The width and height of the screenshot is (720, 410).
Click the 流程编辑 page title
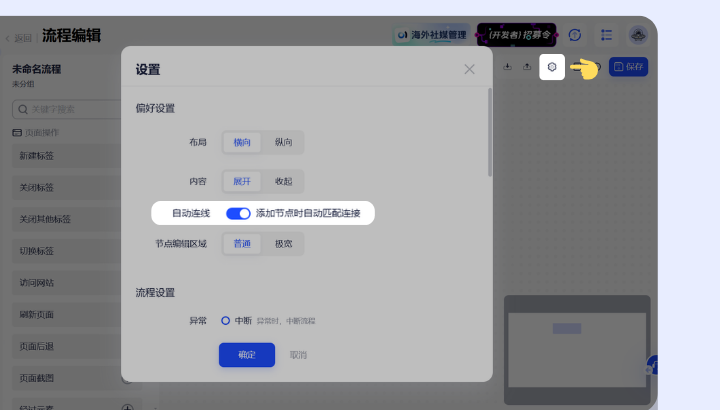point(72,36)
